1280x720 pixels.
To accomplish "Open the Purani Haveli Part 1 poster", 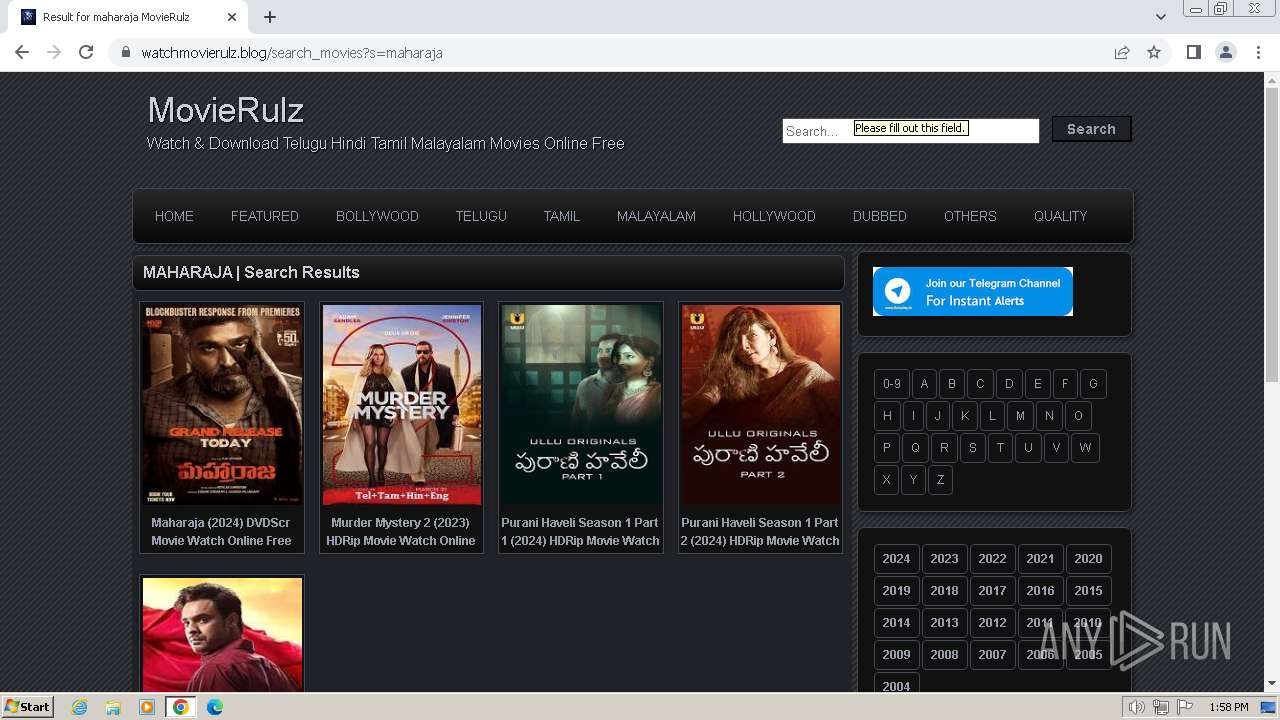I will click(580, 405).
